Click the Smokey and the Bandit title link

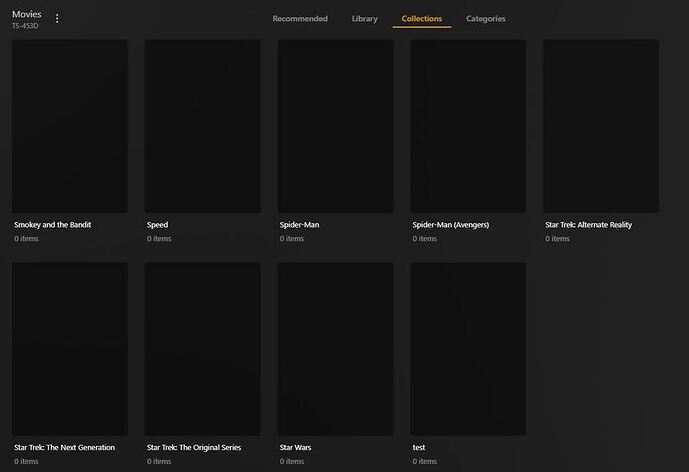click(x=53, y=225)
